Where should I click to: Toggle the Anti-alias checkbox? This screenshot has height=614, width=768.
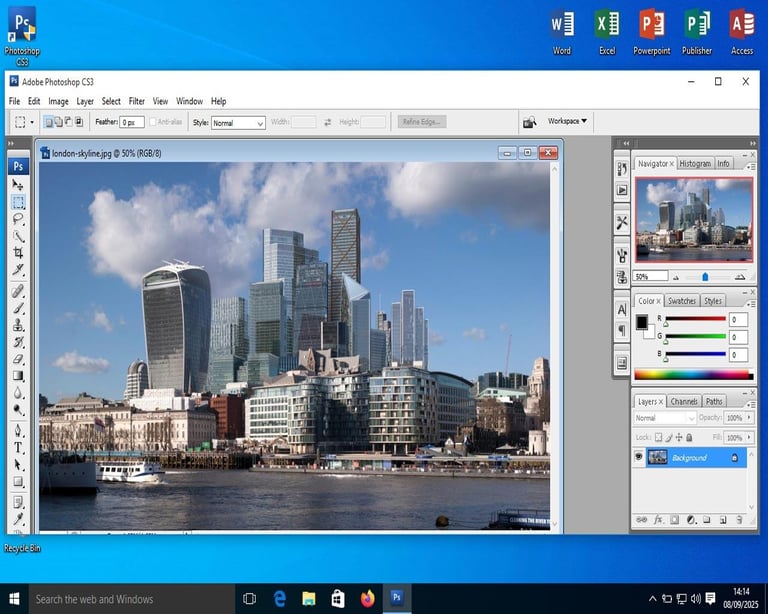152,121
